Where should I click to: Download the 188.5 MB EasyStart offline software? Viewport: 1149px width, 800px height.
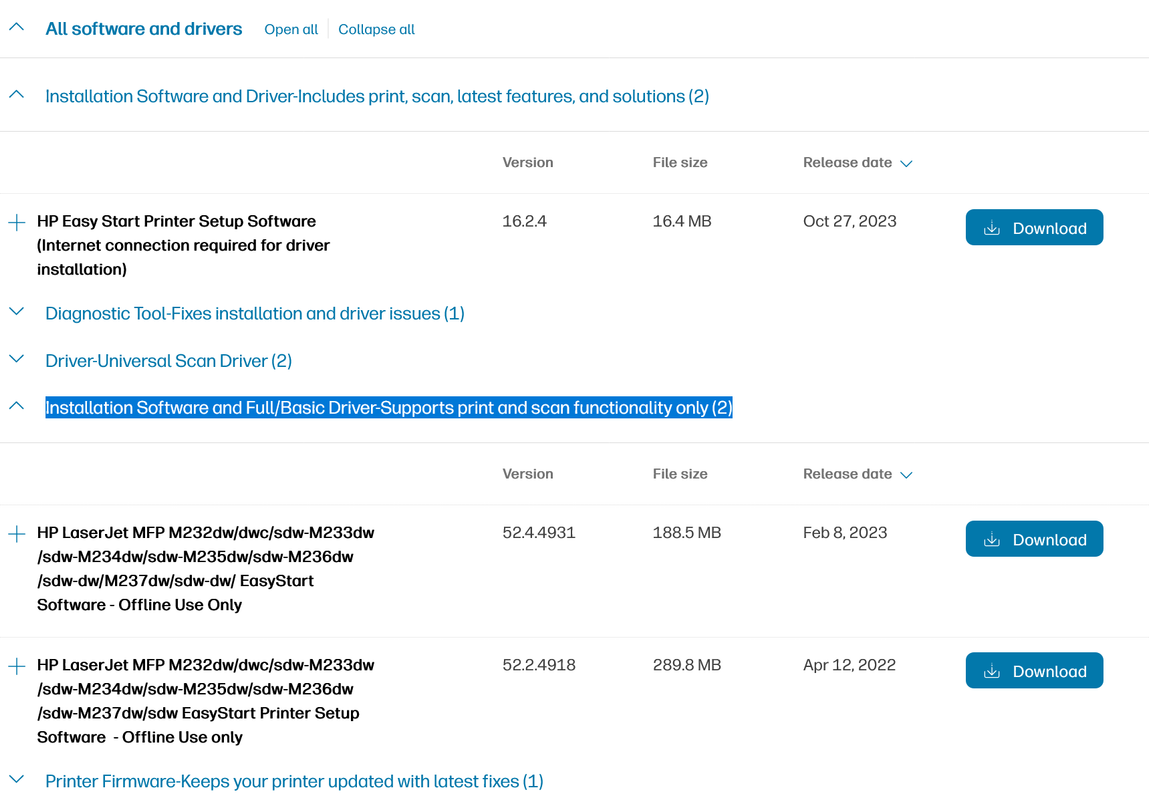(1034, 539)
